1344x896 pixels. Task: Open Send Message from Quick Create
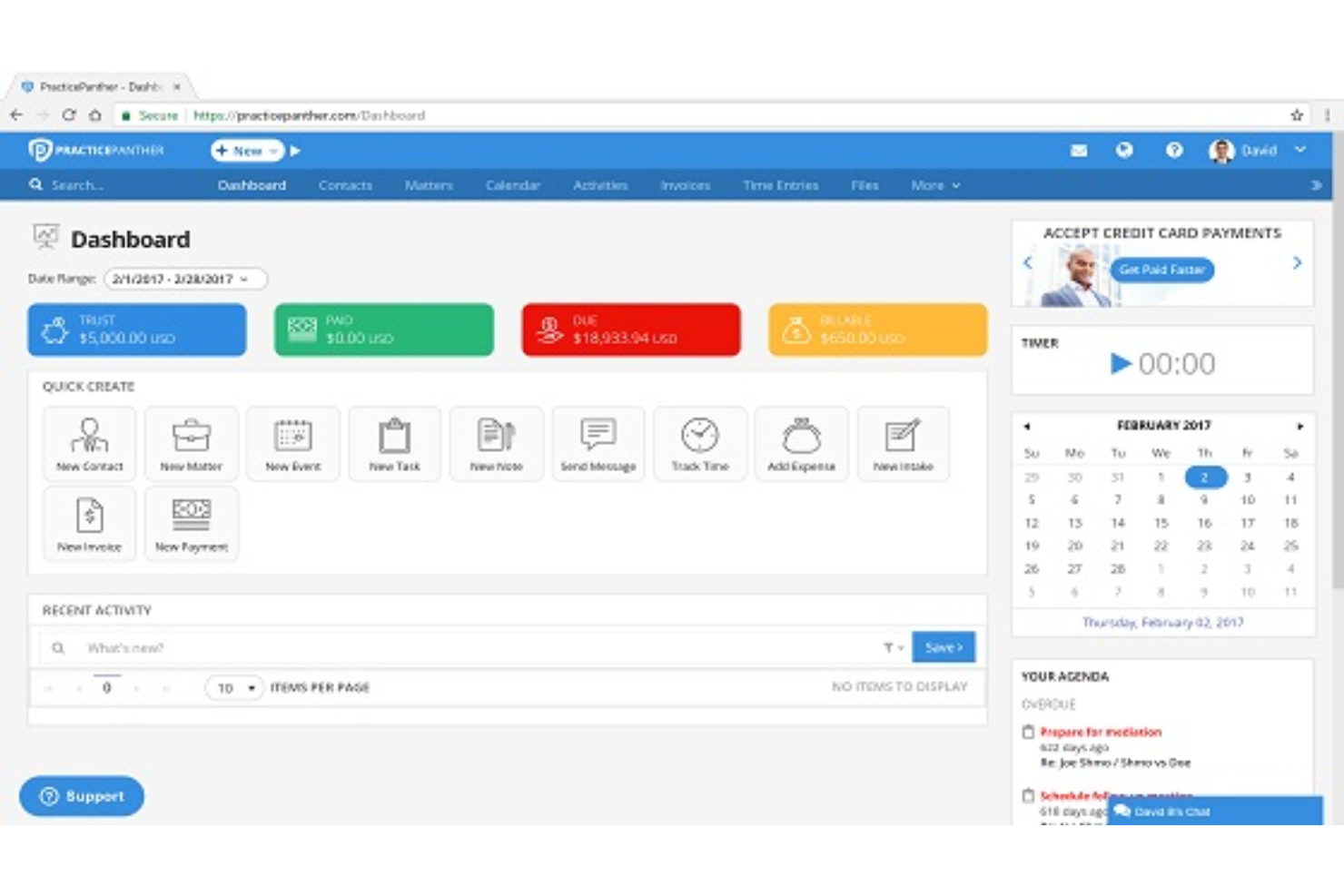pyautogui.click(x=598, y=444)
